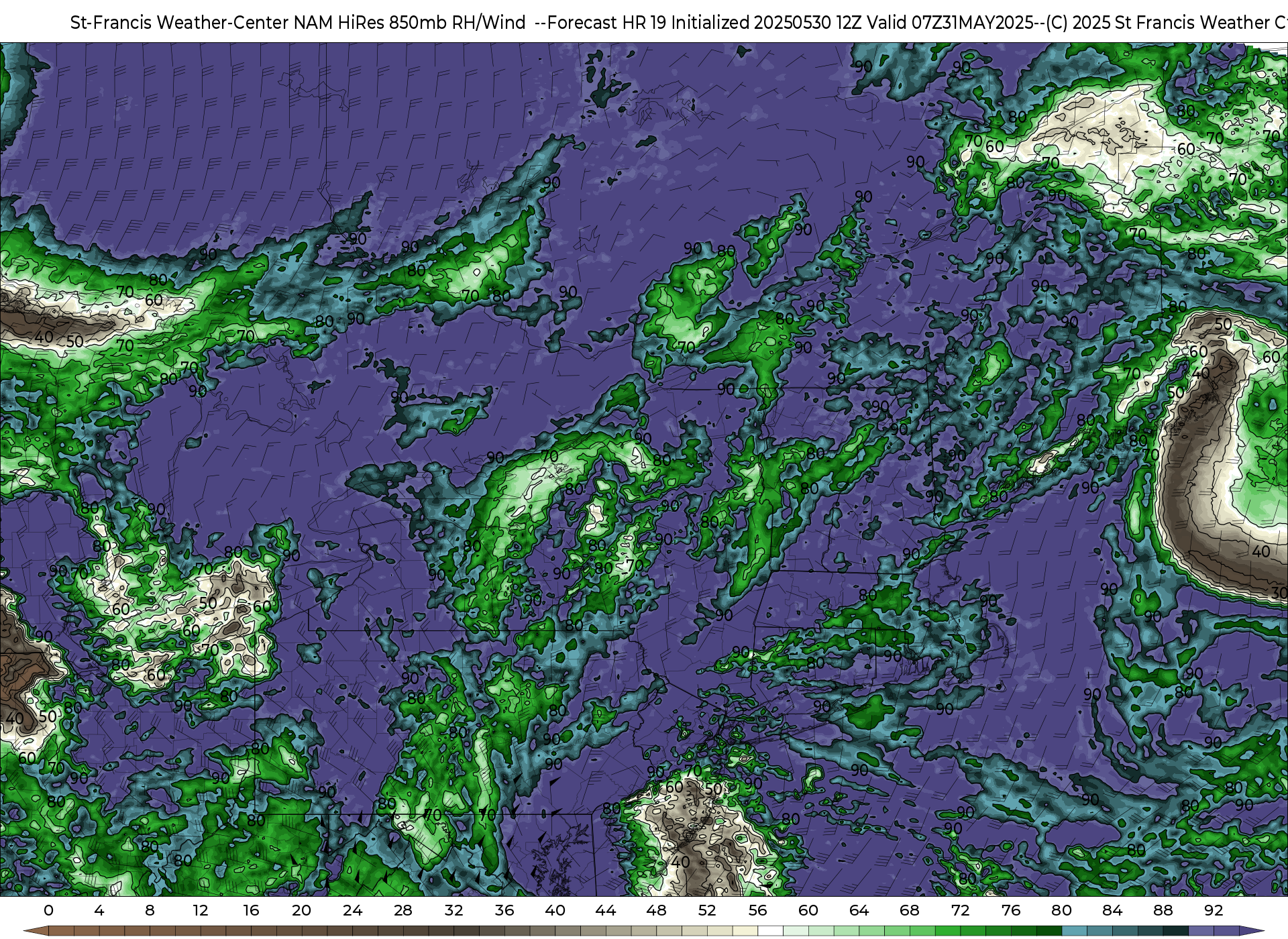Click the "30" contour label on the map
1288x939 pixels.
click(x=1279, y=593)
